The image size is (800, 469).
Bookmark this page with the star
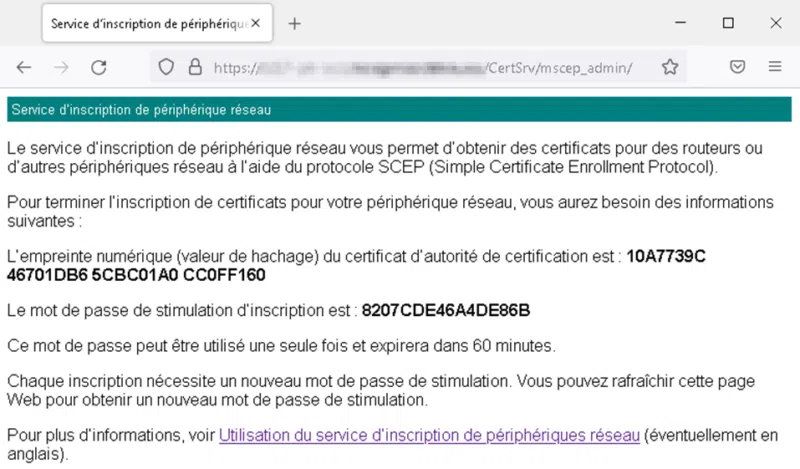point(670,67)
